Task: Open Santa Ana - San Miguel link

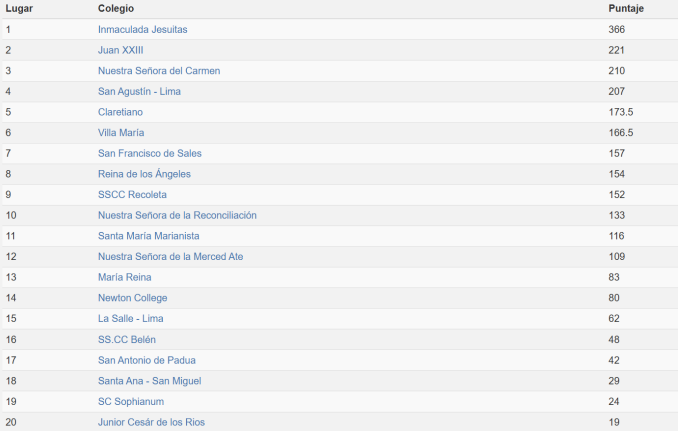Action: tap(150, 381)
